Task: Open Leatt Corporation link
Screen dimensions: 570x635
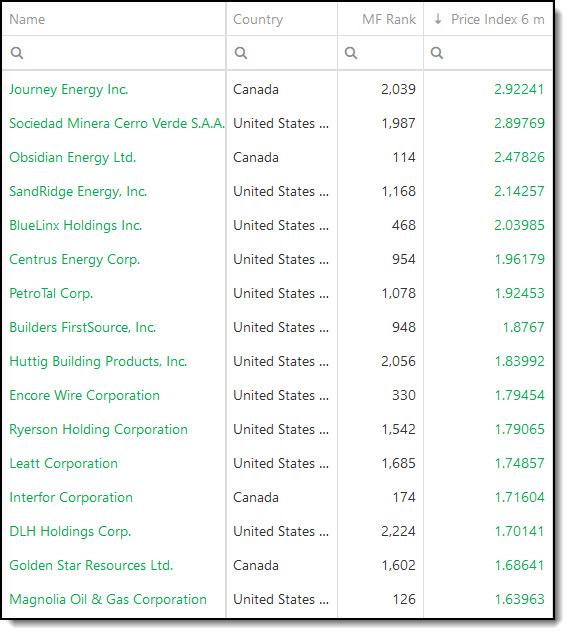Action: click(x=64, y=464)
